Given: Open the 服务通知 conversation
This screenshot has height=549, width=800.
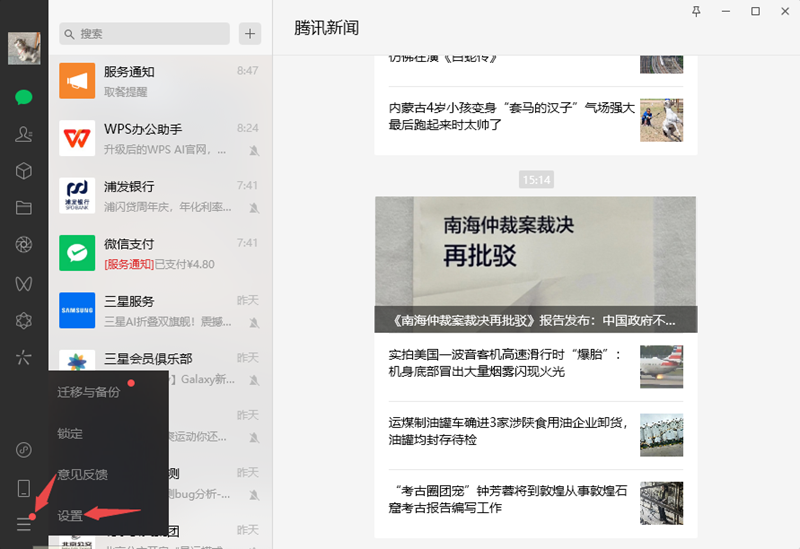Looking at the screenshot, I should coord(160,81).
